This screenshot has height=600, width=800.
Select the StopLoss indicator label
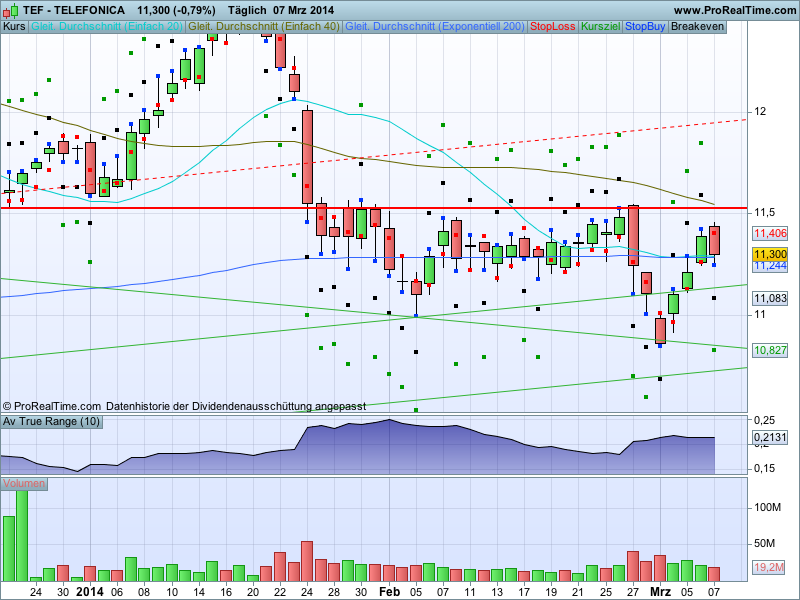[552, 27]
